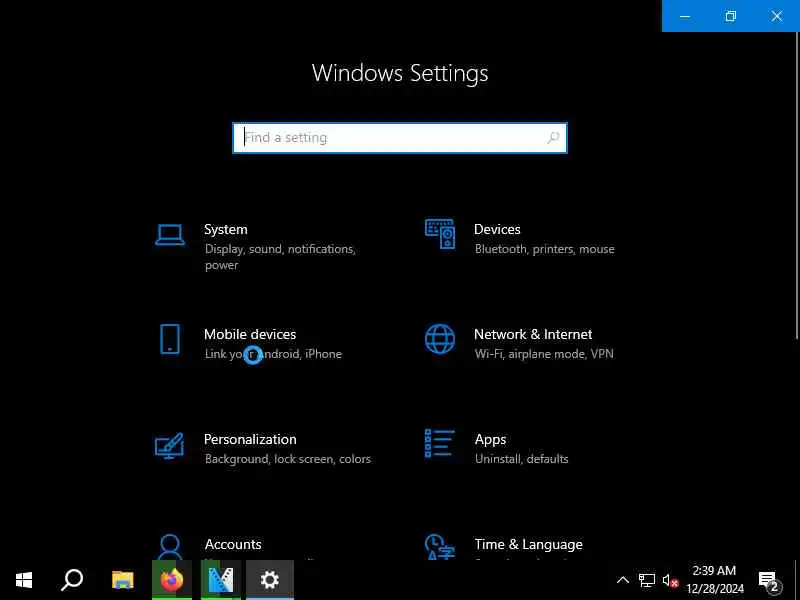800x600 pixels.
Task: Click 'Bluetooth, printers, mouse' description
Action: [544, 249]
